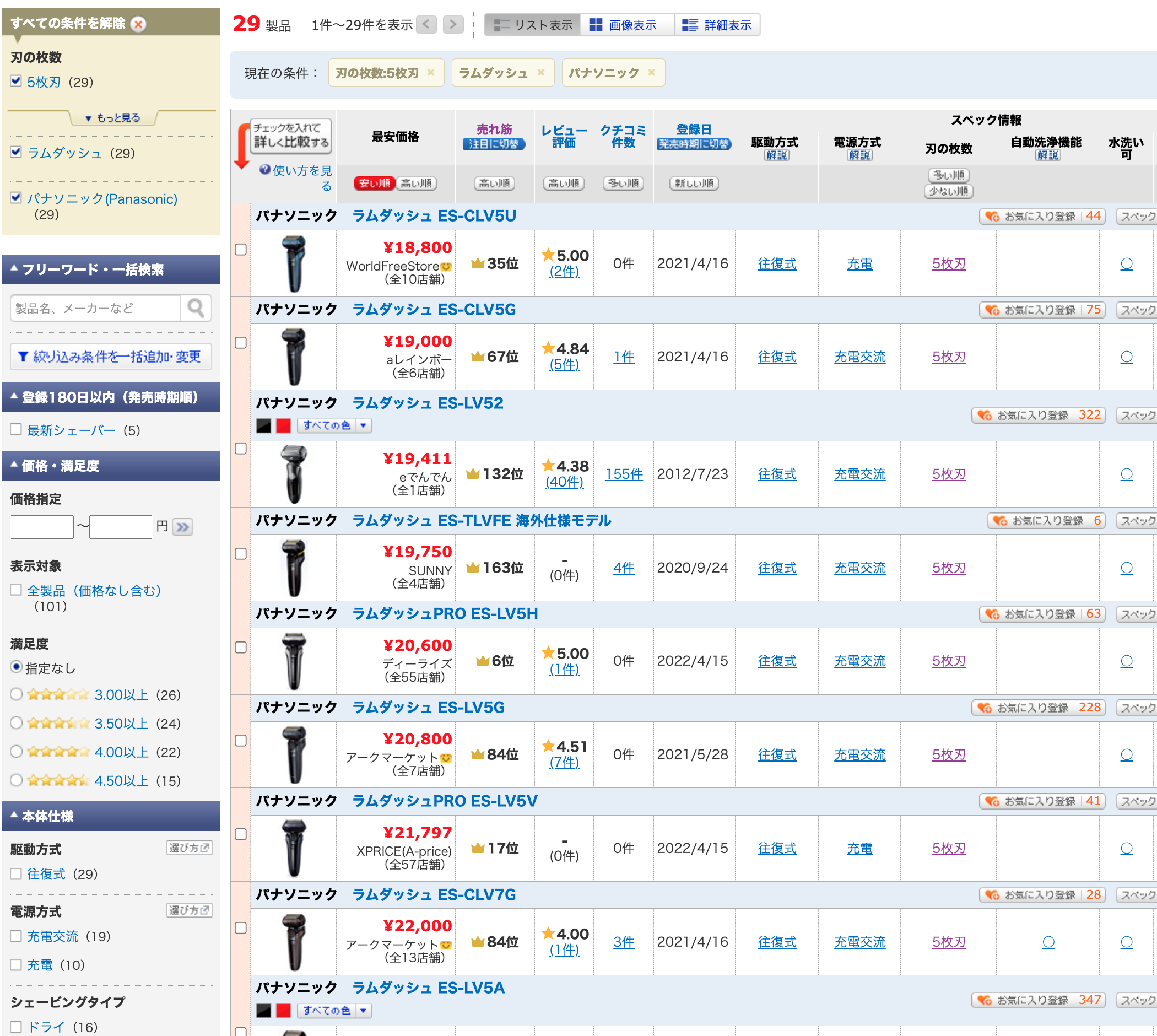Image resolution: width=1157 pixels, height=1036 pixels.
Task: Tick compare checkbox for ES-CLV5U
Action: tap(241, 249)
